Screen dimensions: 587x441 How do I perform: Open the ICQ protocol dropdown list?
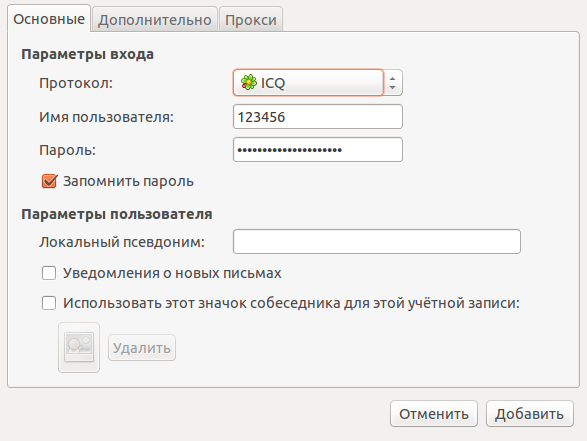(x=317, y=82)
